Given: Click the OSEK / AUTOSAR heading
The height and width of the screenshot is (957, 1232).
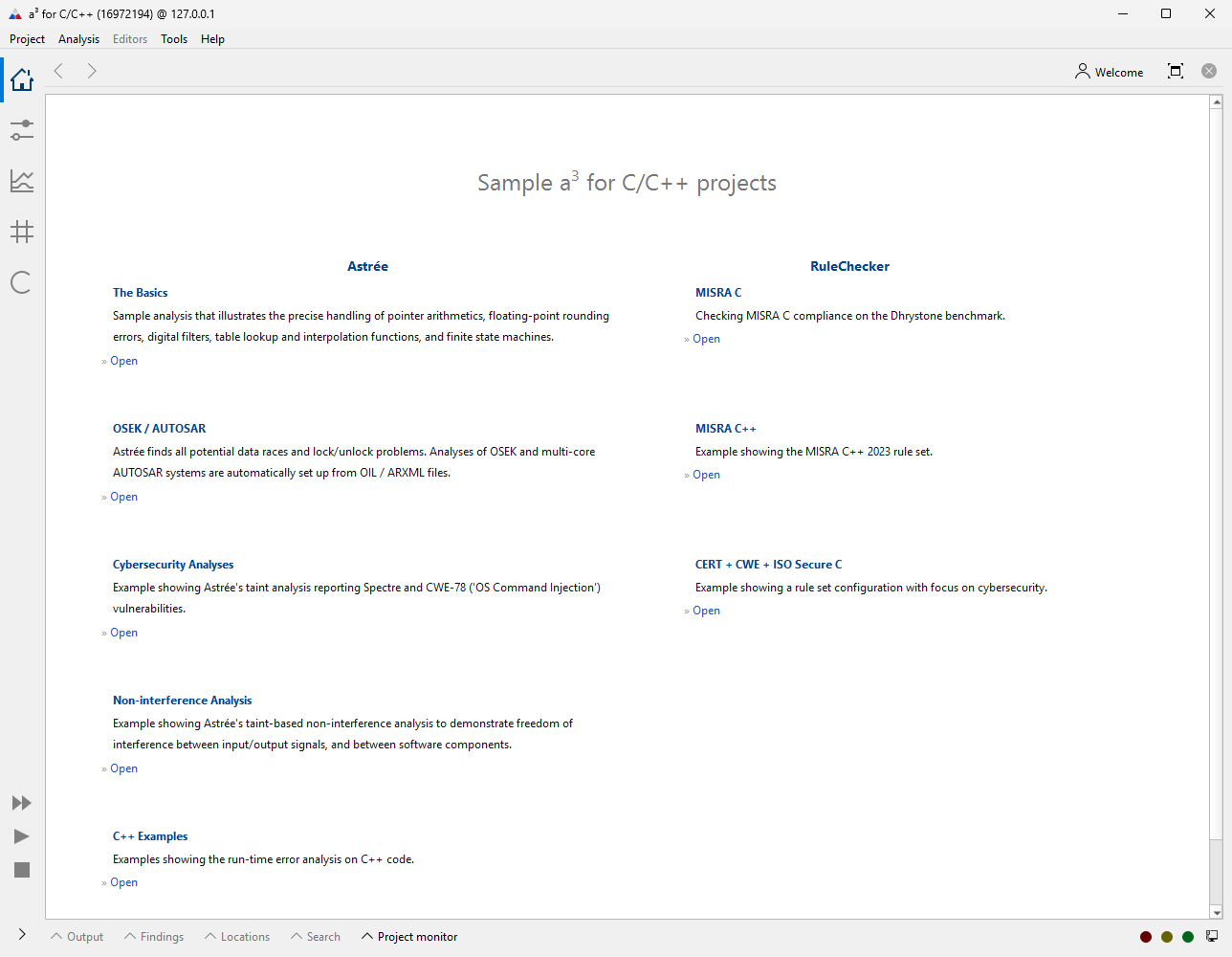Looking at the screenshot, I should coord(159,429).
